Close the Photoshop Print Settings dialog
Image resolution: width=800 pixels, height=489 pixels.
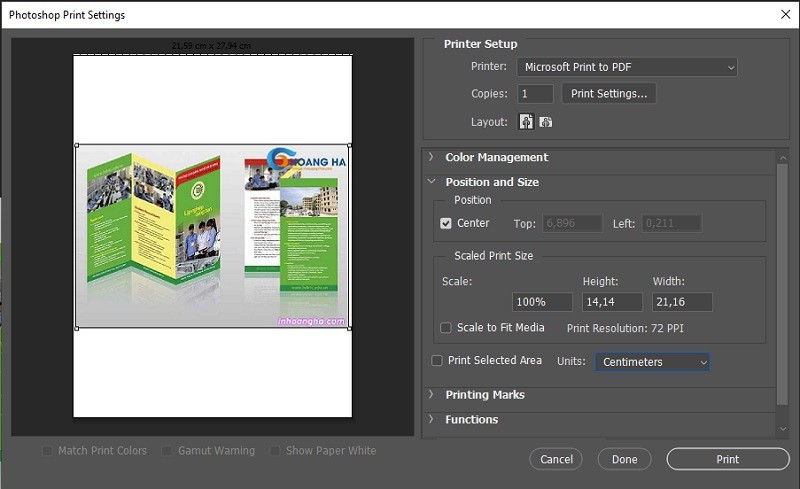(x=785, y=14)
